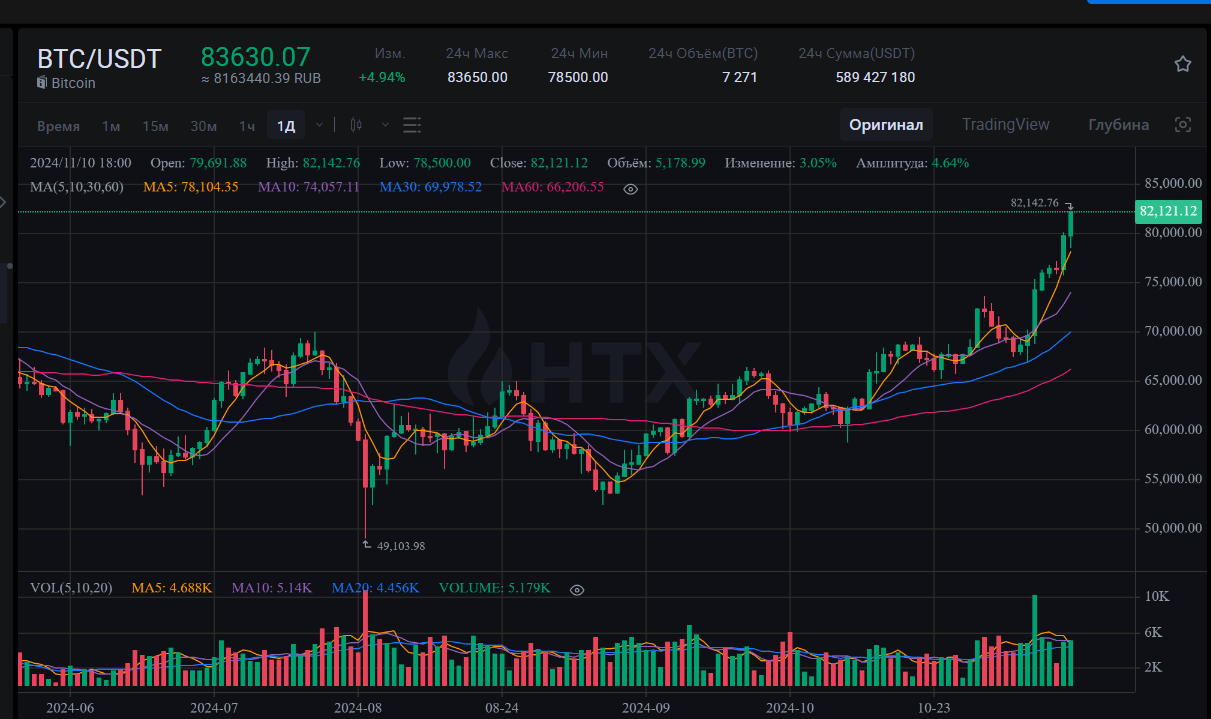1211x719 pixels.
Task: Click the tallest green volume bar
Action: (1034, 640)
